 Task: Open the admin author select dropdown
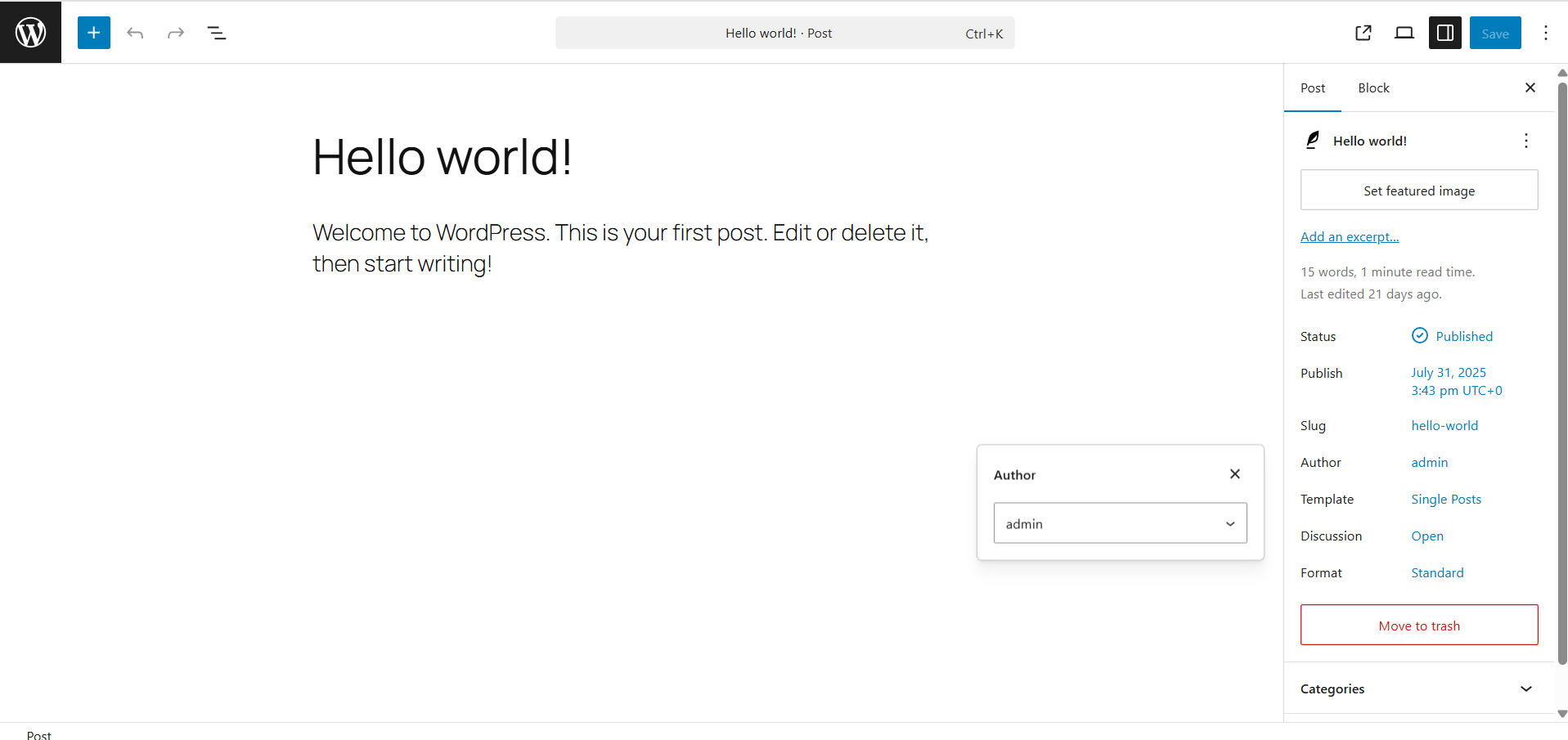click(1120, 523)
